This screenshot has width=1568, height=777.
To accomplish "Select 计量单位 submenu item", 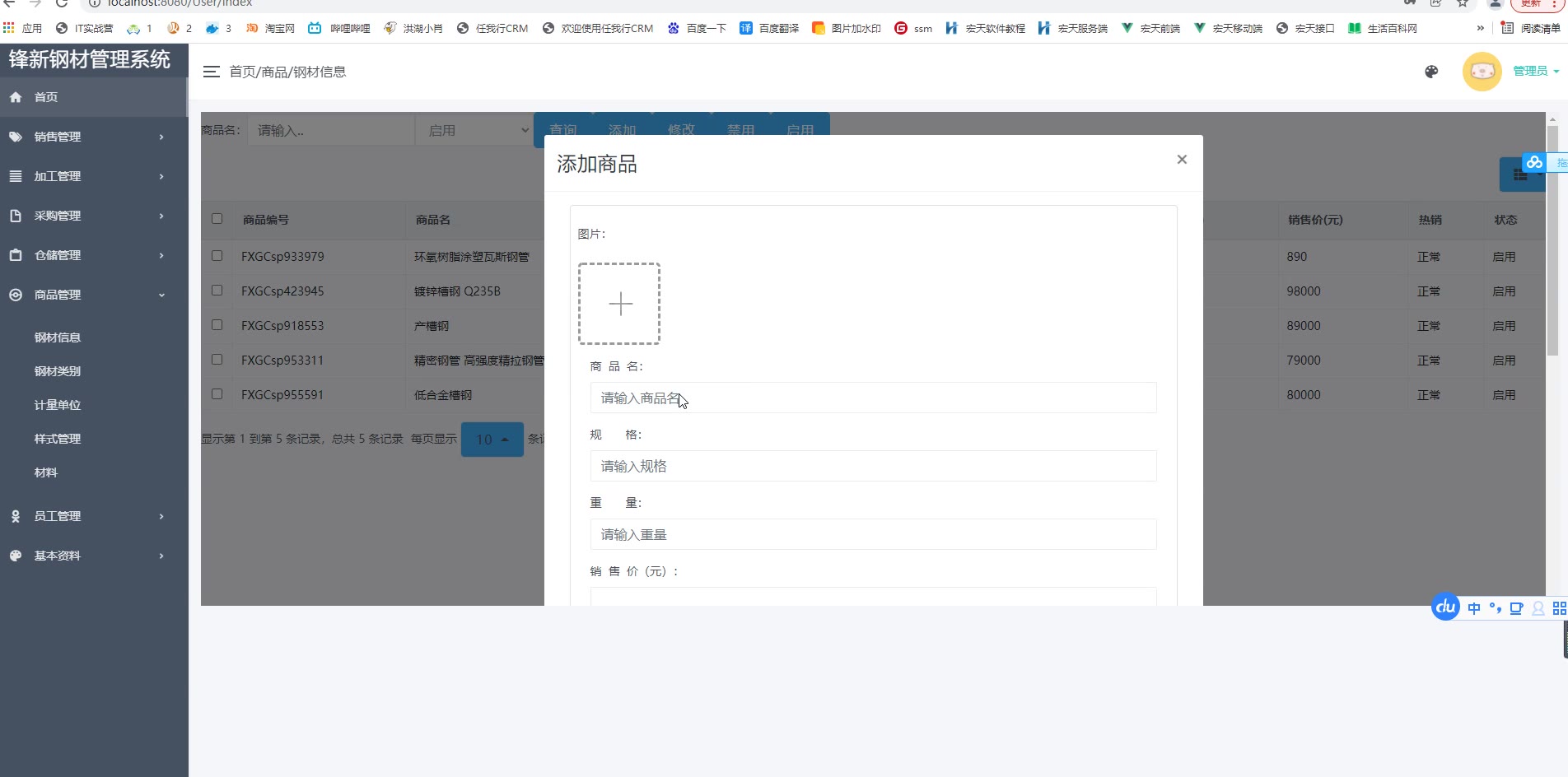I will point(58,405).
